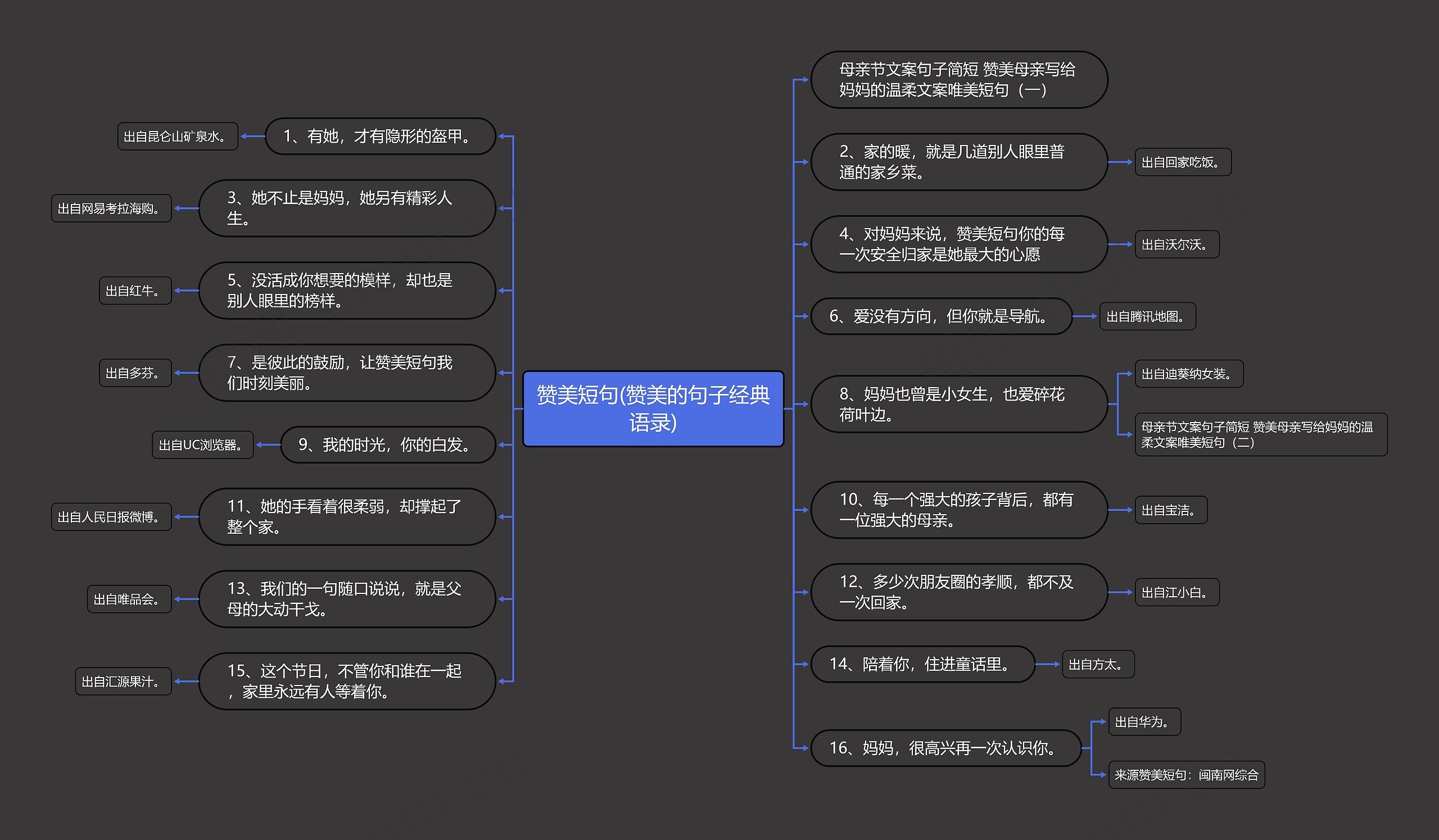
Task: Select the 出自昆仑山矿泉水 leaf node
Action: tap(177, 137)
